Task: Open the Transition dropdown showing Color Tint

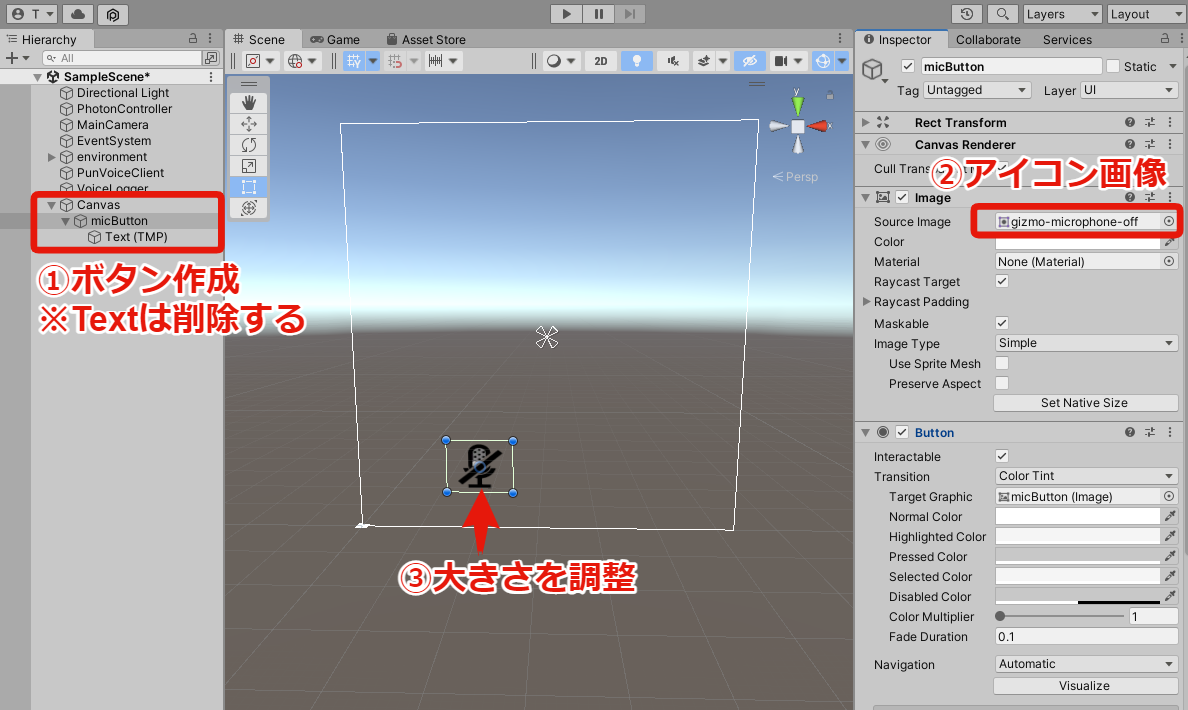Action: tap(1085, 476)
